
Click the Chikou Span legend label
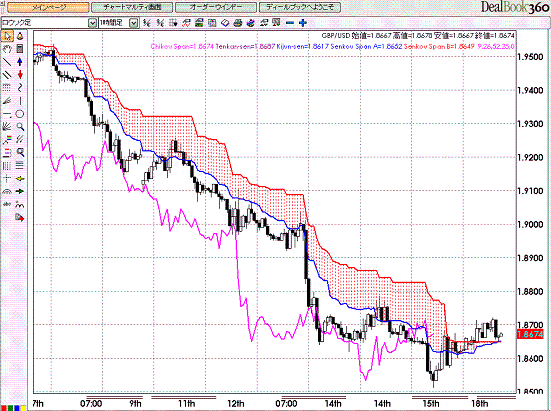click(182, 46)
